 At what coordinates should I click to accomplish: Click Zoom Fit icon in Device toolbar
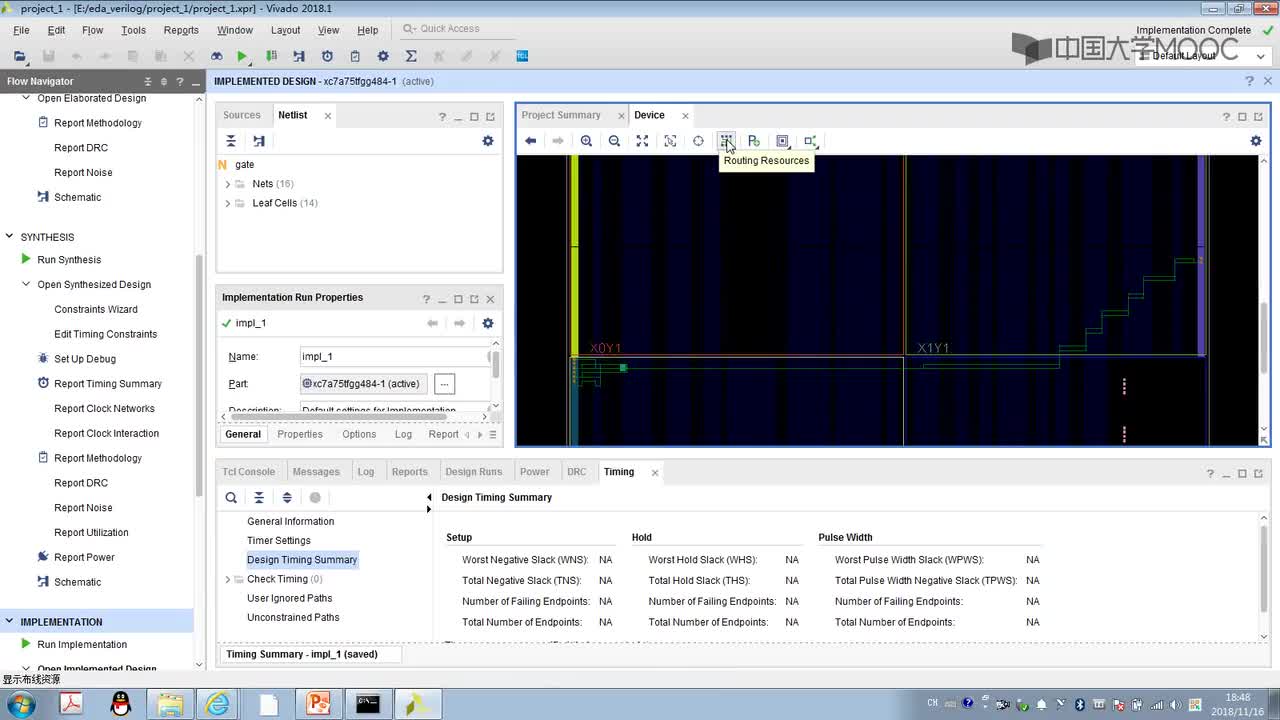point(642,141)
